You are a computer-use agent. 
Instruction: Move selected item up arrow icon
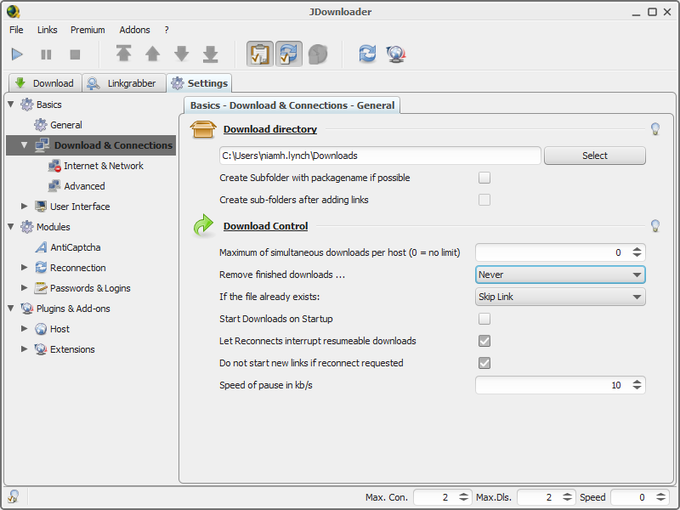[x=152, y=54]
